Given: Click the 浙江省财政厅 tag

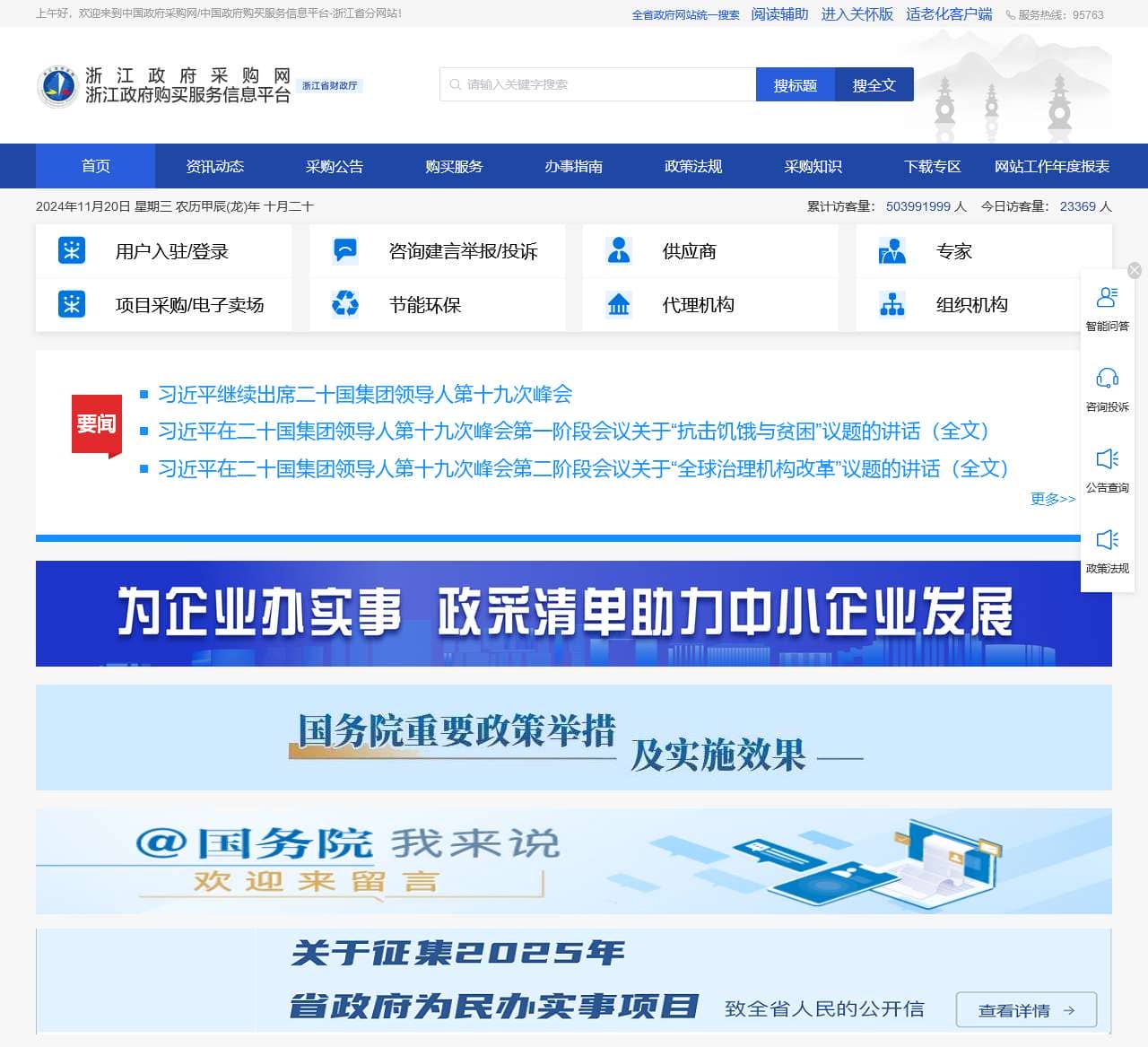Looking at the screenshot, I should click(x=329, y=85).
